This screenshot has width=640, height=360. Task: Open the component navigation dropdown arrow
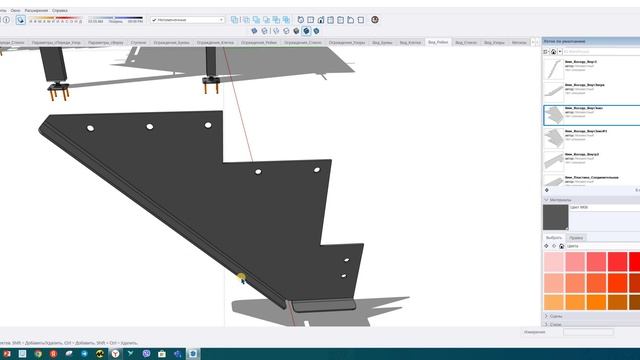[x=560, y=52]
